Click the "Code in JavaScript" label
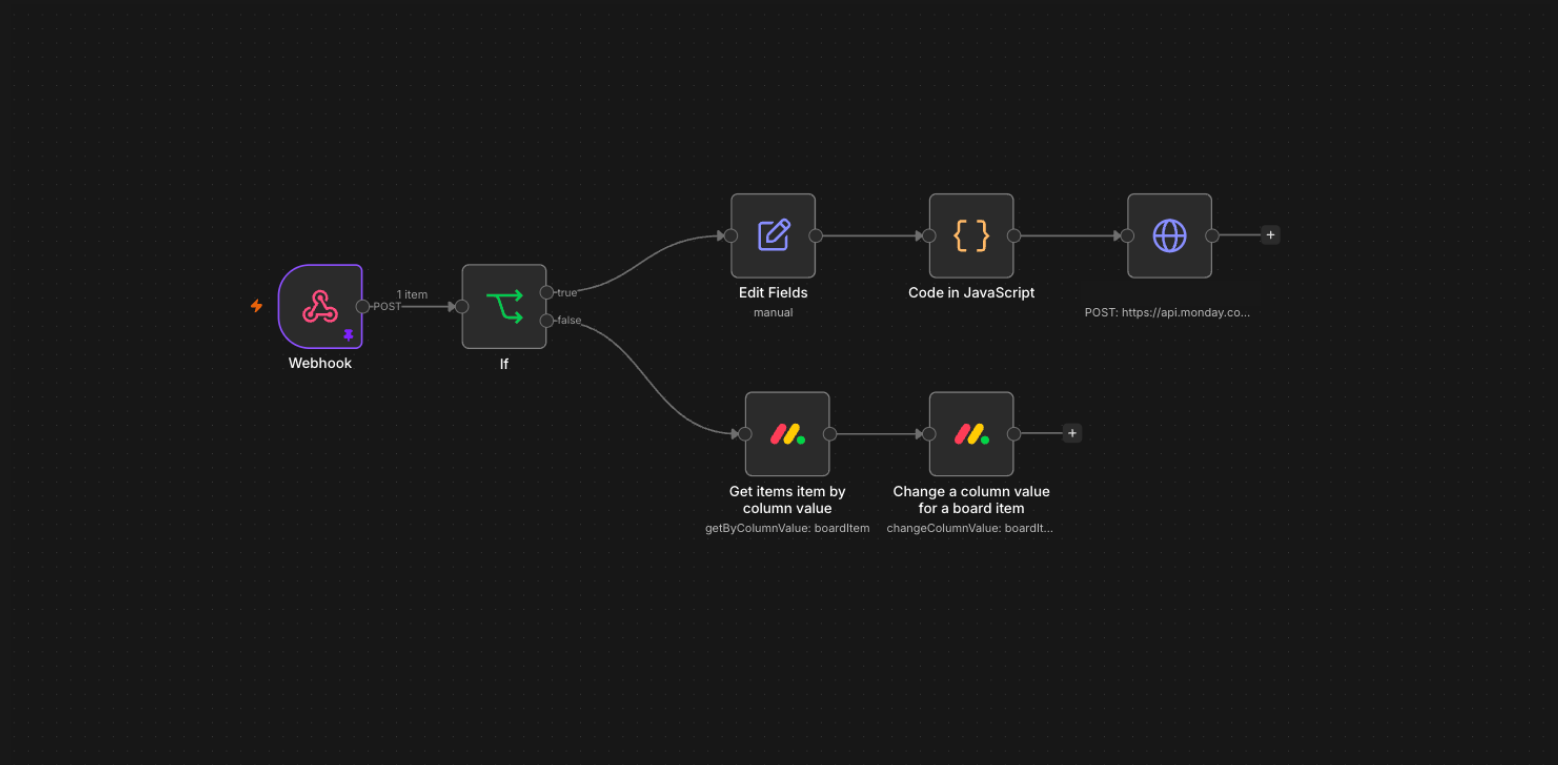Viewport: 1558px width, 765px height. point(971,293)
